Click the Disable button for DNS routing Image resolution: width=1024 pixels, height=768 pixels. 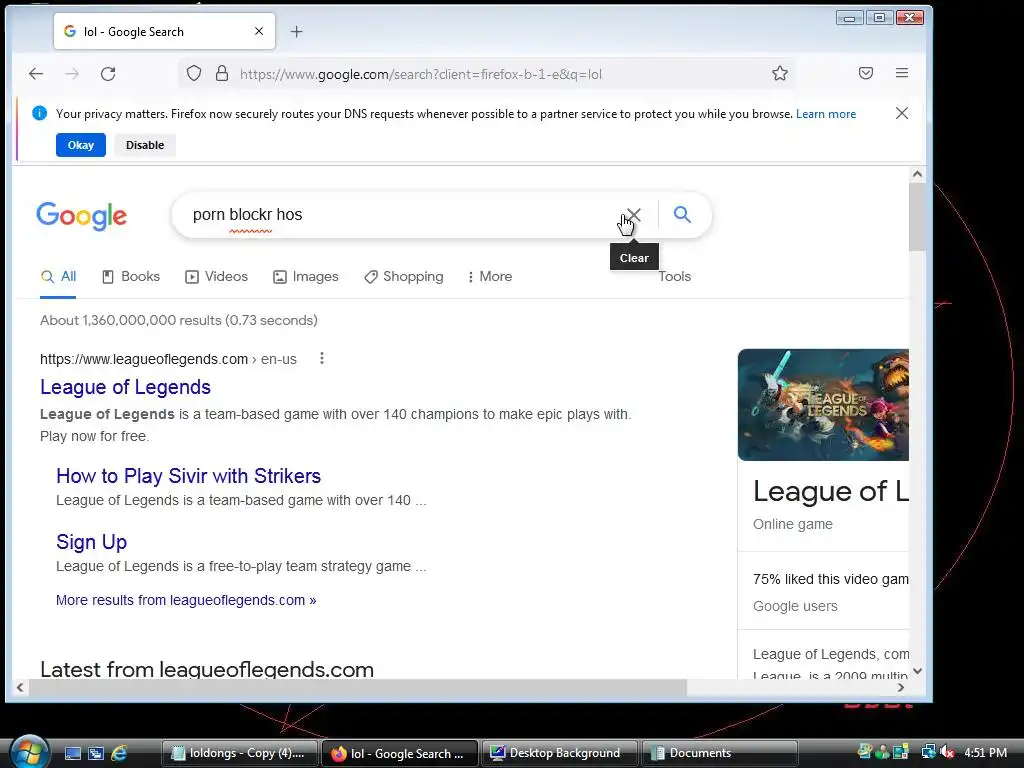coord(145,145)
